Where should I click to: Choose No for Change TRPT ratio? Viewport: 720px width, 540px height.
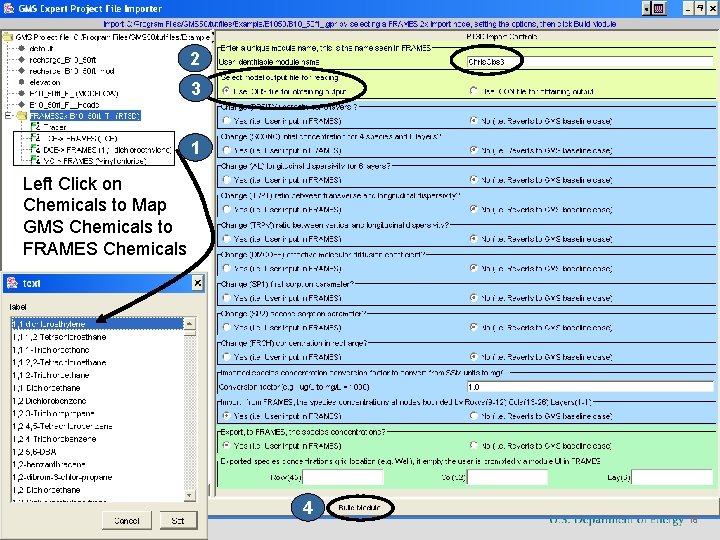[473, 209]
